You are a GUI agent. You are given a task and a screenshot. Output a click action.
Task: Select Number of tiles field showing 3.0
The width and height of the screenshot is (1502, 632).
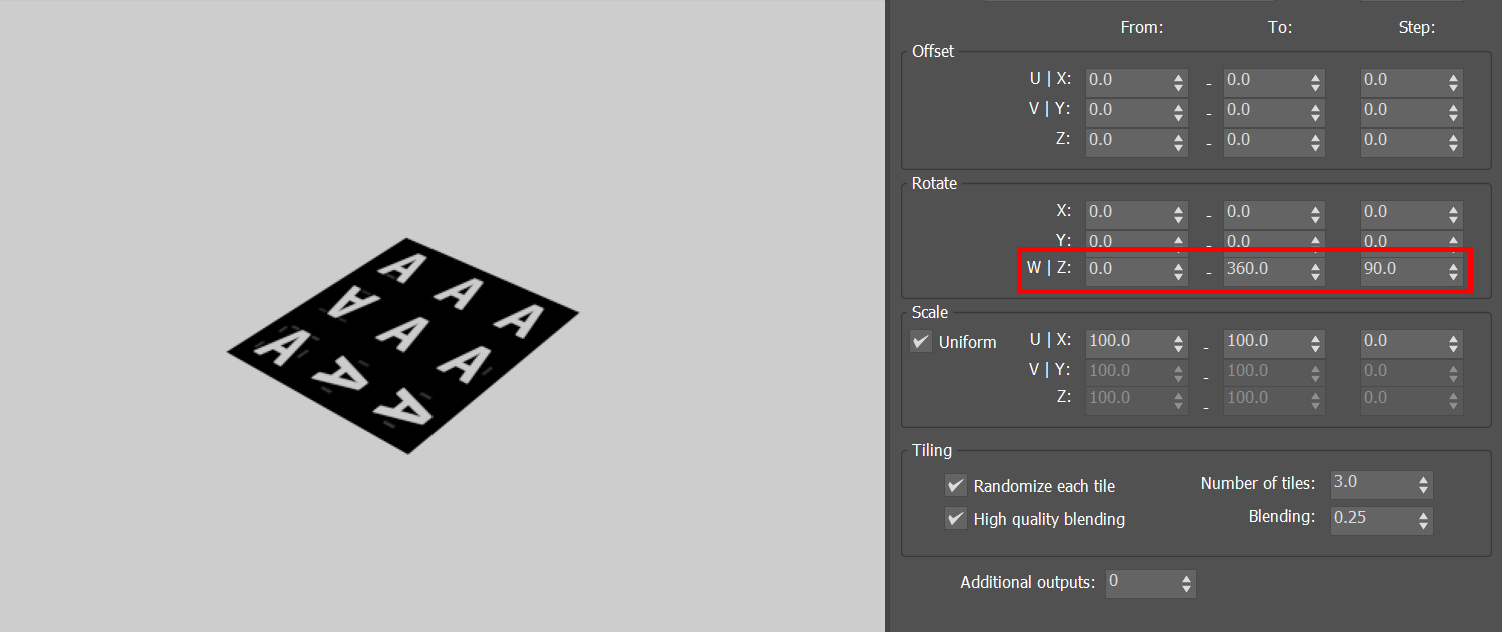coord(1372,483)
